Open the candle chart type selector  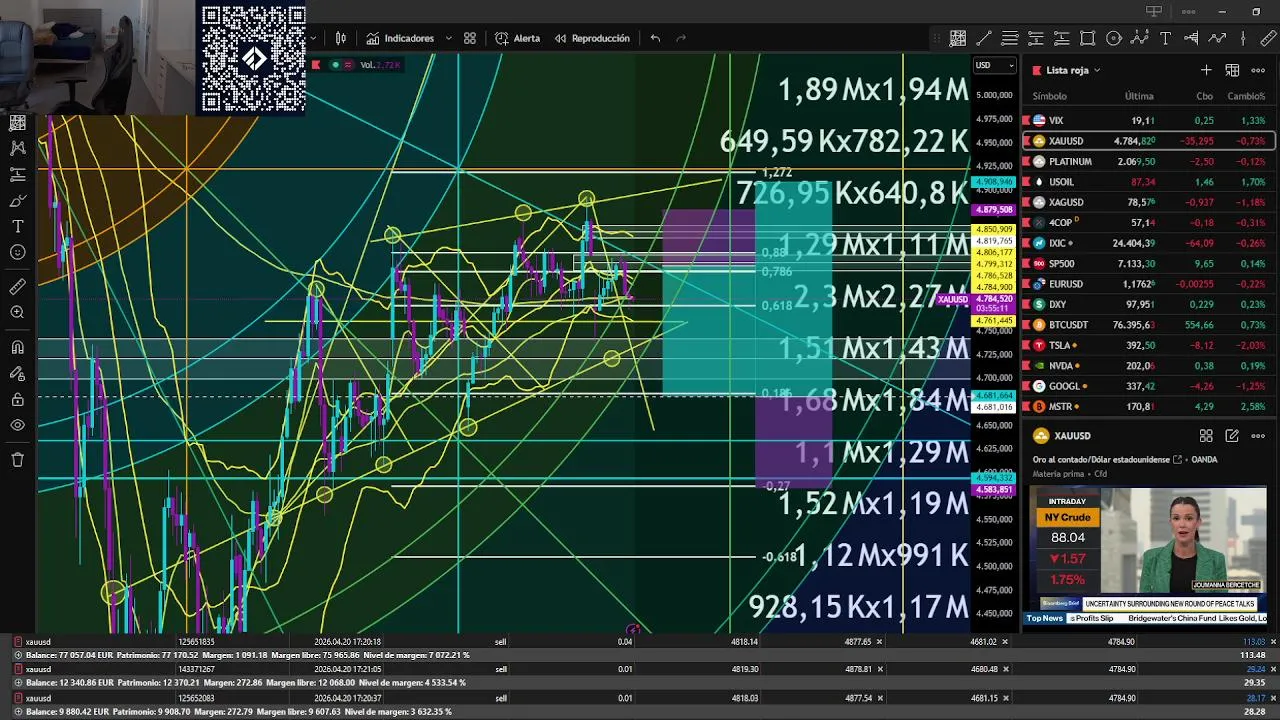click(x=341, y=38)
